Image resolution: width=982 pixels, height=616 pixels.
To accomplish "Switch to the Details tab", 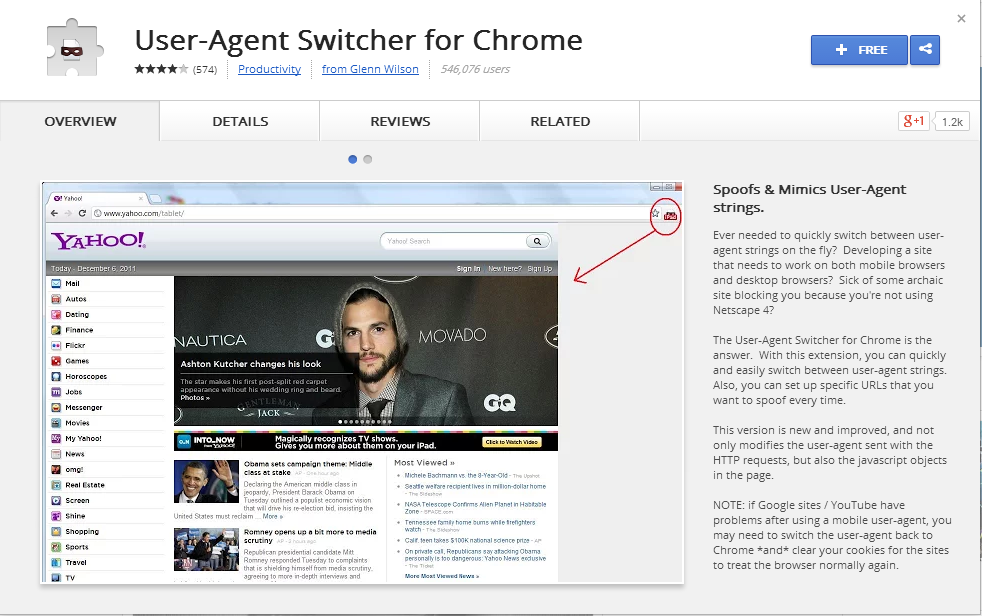I will (240, 121).
